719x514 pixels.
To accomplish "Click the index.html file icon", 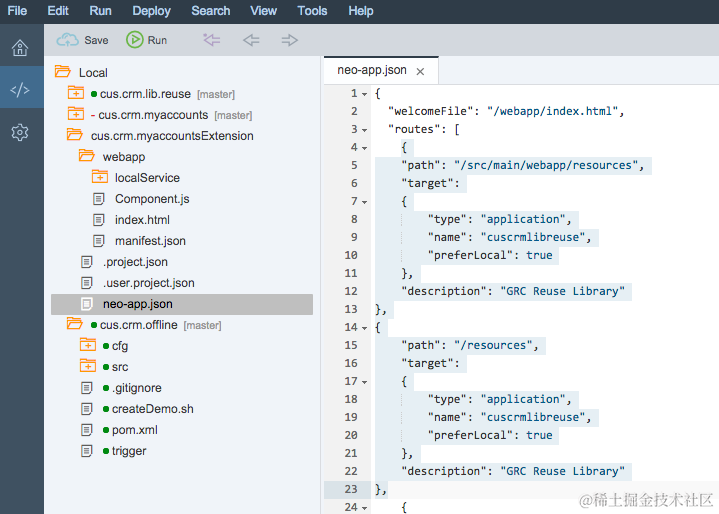I will pyautogui.click(x=99, y=220).
